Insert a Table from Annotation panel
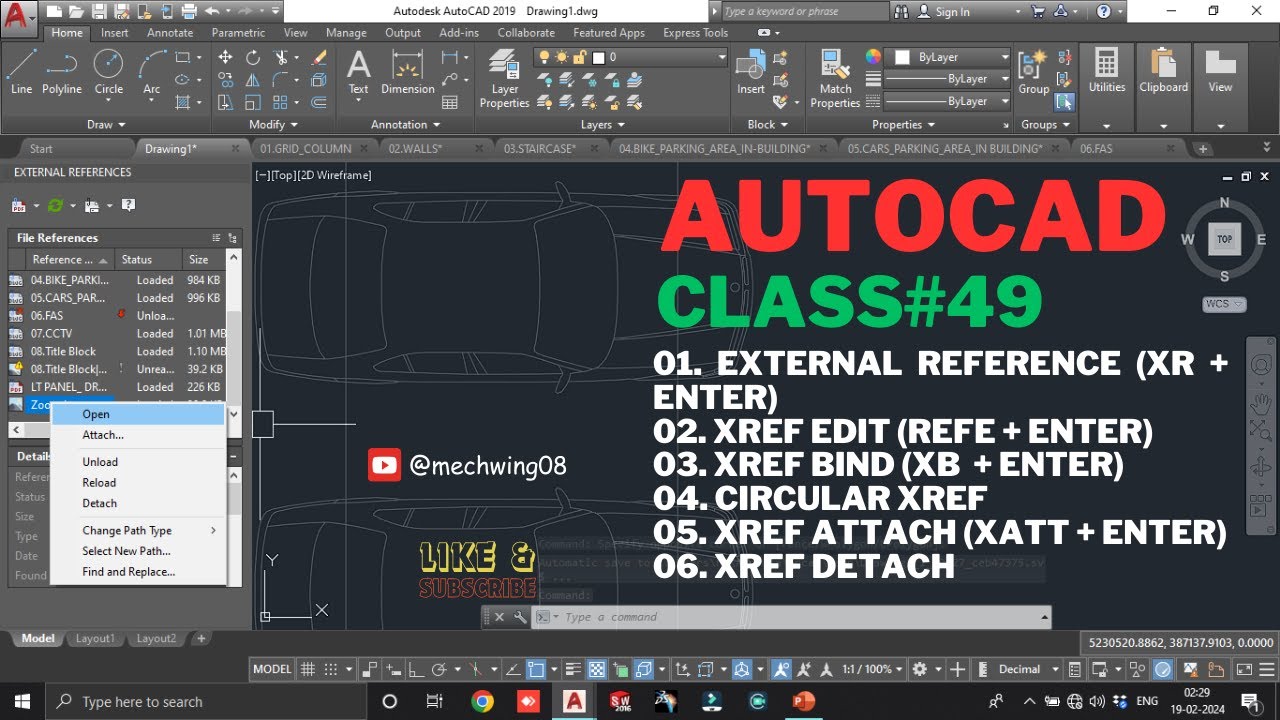The image size is (1280, 720). [450, 102]
